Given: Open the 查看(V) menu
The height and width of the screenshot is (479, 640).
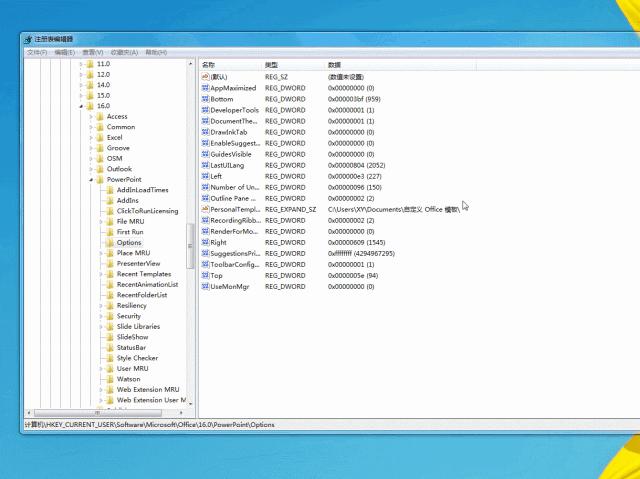Looking at the screenshot, I should point(93,53).
